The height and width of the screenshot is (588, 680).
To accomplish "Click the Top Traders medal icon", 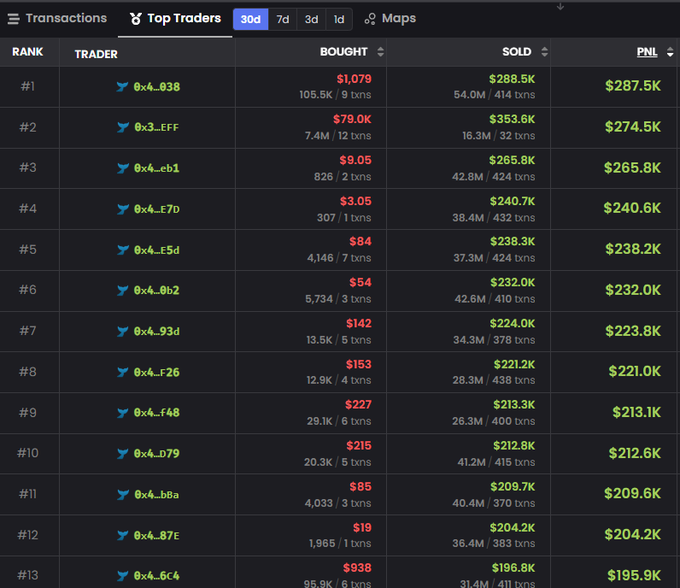I will (136, 19).
